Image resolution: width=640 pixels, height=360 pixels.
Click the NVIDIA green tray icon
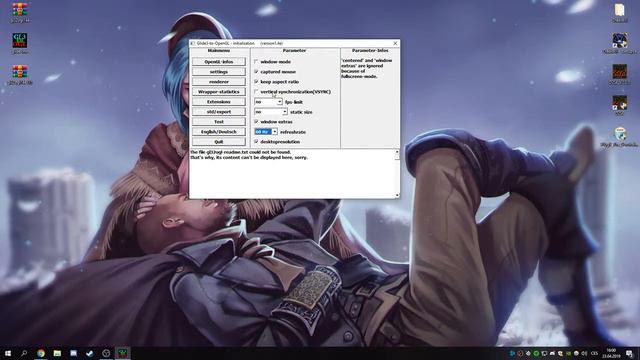click(569, 353)
